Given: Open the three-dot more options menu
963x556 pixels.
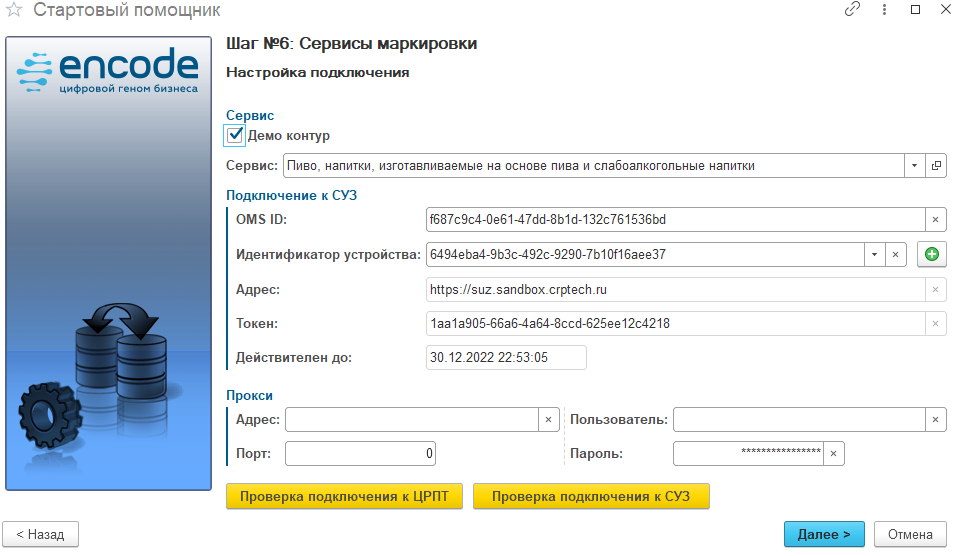Looking at the screenshot, I should [884, 10].
